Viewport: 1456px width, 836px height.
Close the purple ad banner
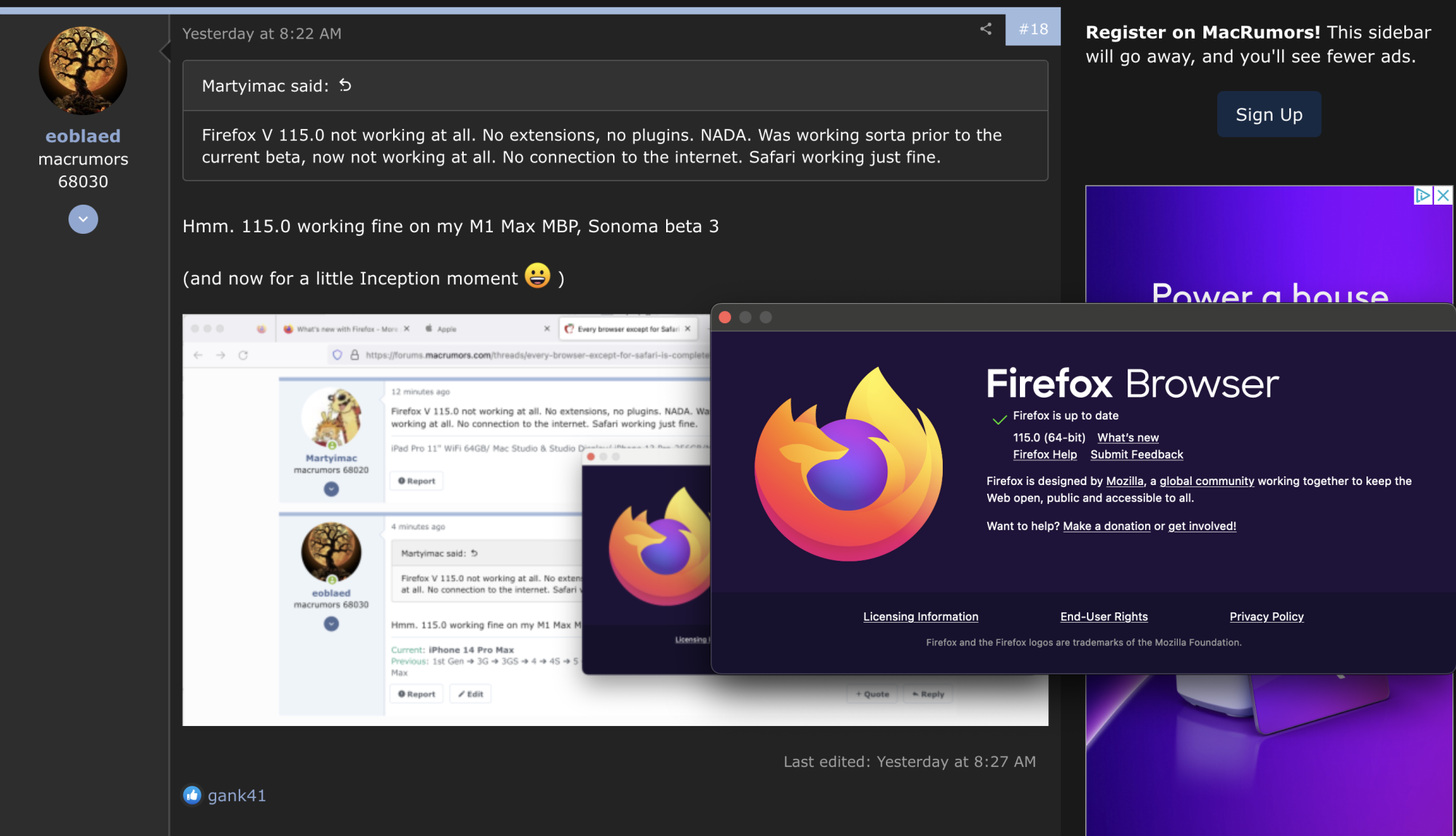tap(1443, 195)
